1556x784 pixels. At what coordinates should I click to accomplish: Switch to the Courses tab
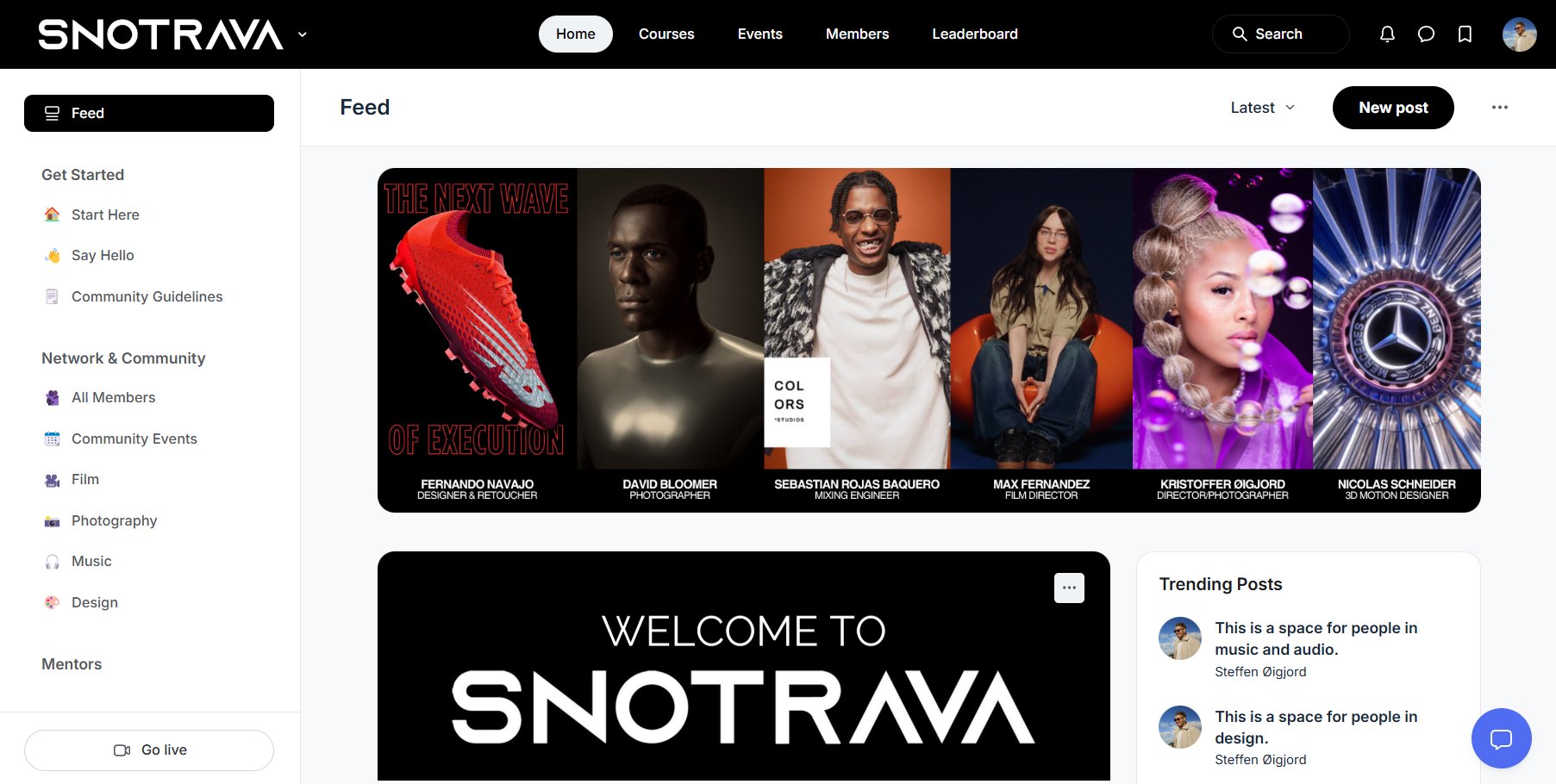tap(666, 34)
